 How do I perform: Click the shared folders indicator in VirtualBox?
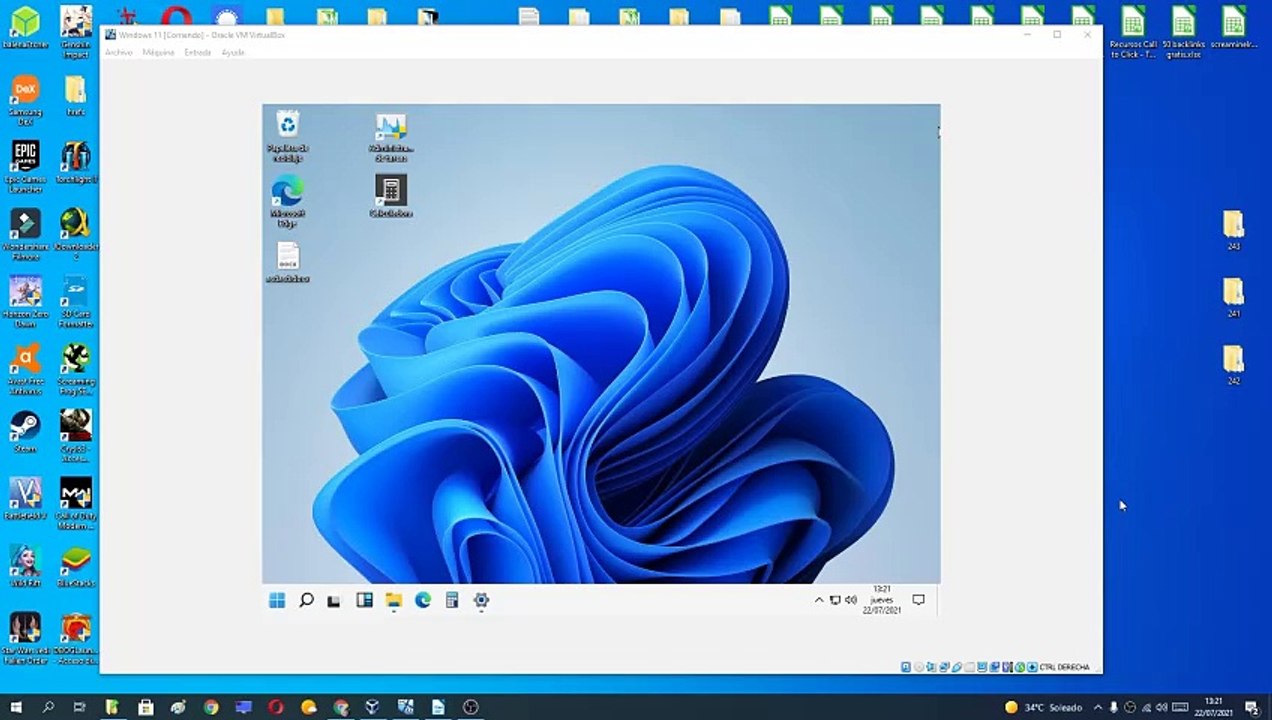coord(970,667)
